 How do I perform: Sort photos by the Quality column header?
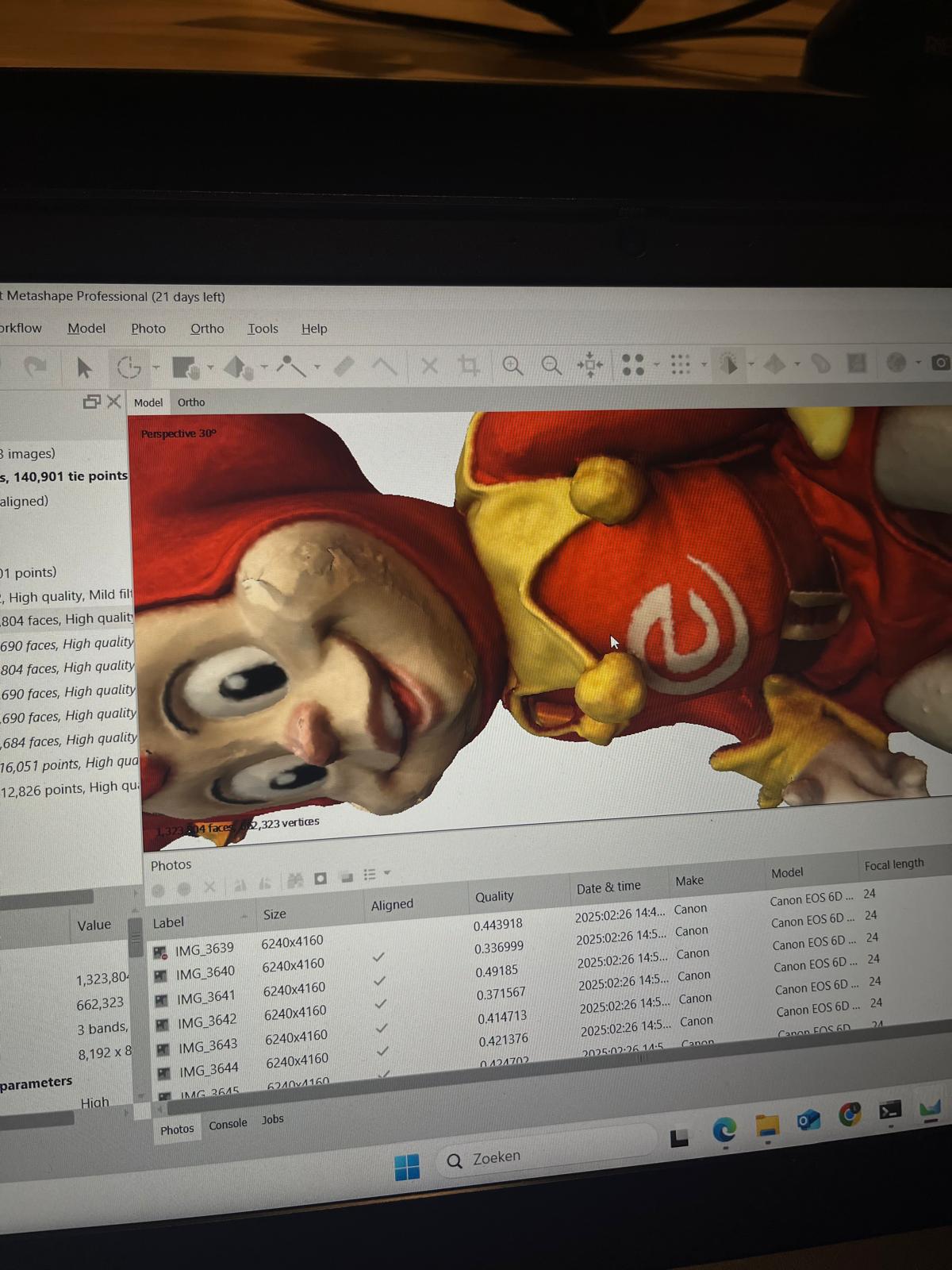tap(494, 896)
